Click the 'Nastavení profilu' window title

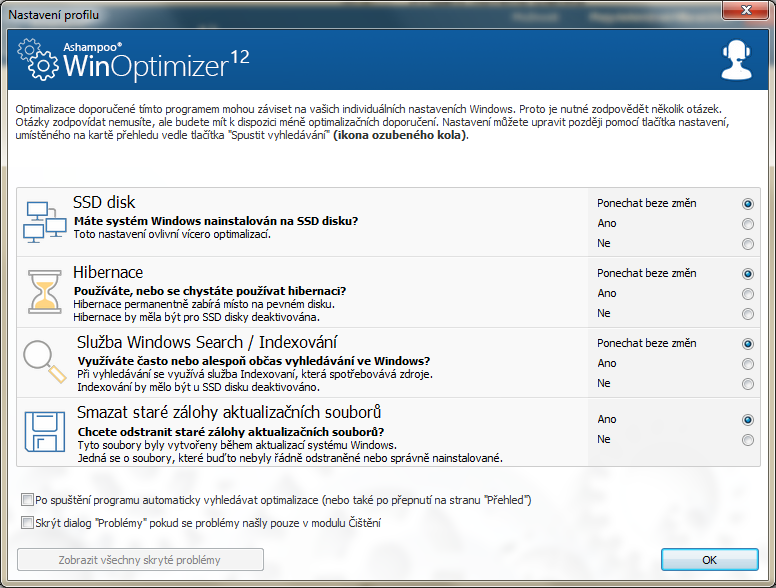(53, 15)
